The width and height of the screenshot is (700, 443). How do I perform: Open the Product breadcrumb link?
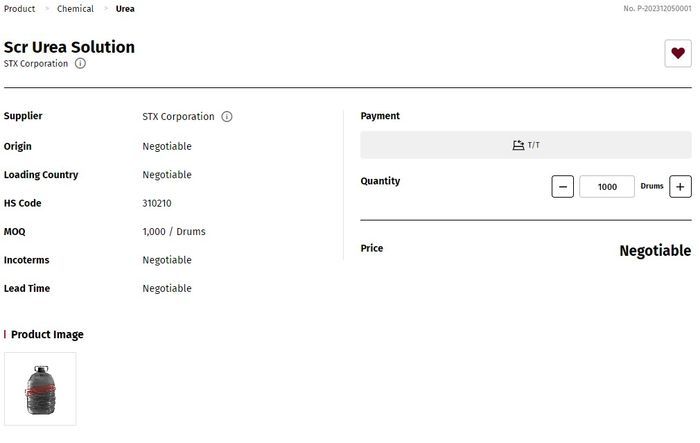pos(20,9)
